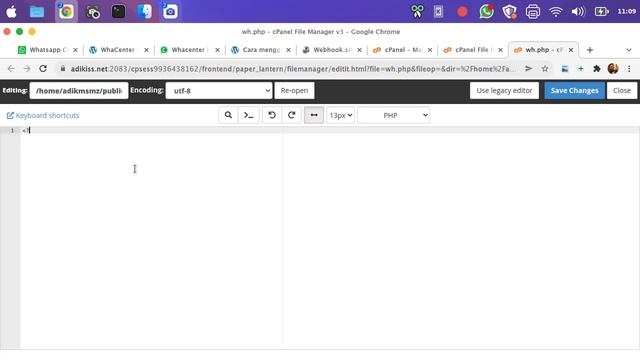
Task: Bookmark this page with star
Action: 545,69
